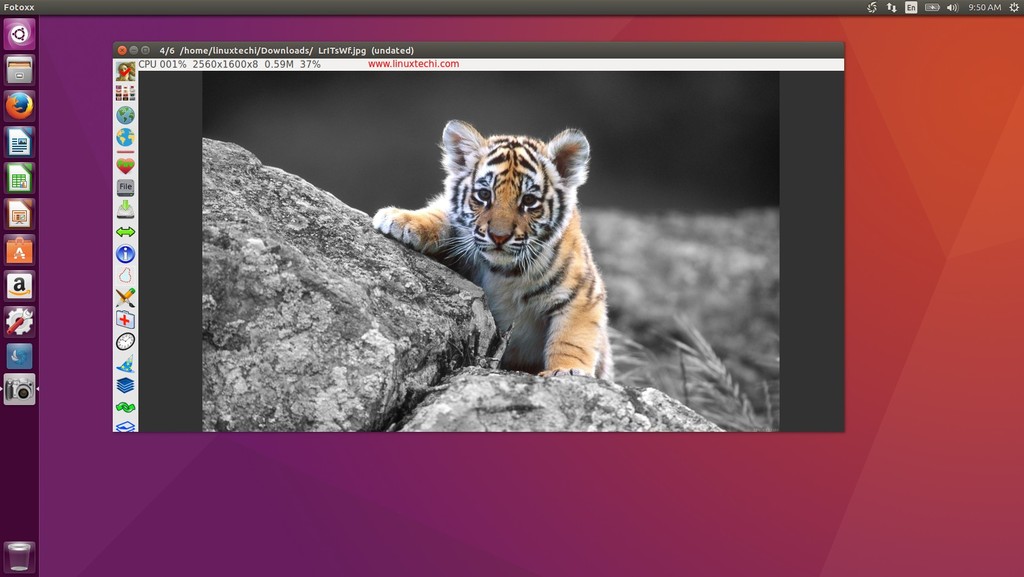Image resolution: width=1024 pixels, height=577 pixels.
Task: Click the red heart Favorites icon
Action: coord(125,165)
